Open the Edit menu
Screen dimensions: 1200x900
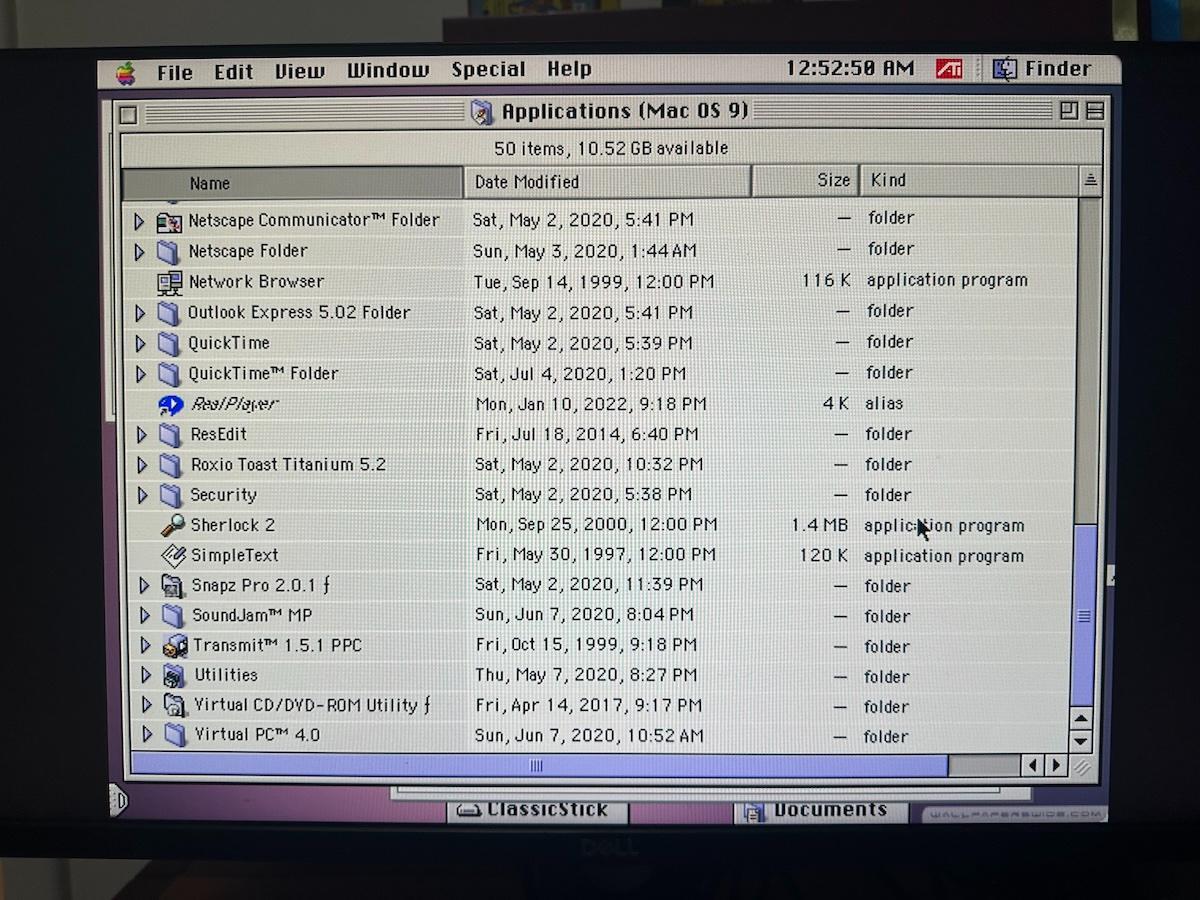click(234, 72)
